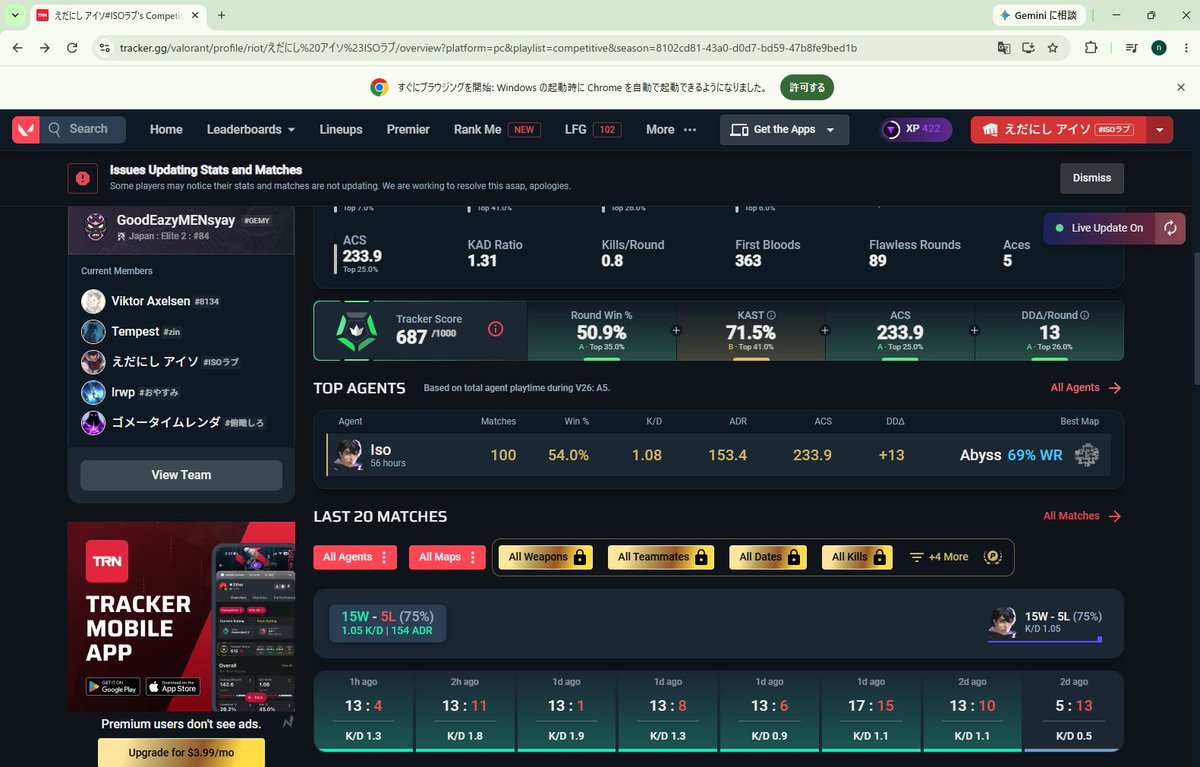Click the Tempest member avatar
This screenshot has height=767, width=1200.
(x=93, y=331)
